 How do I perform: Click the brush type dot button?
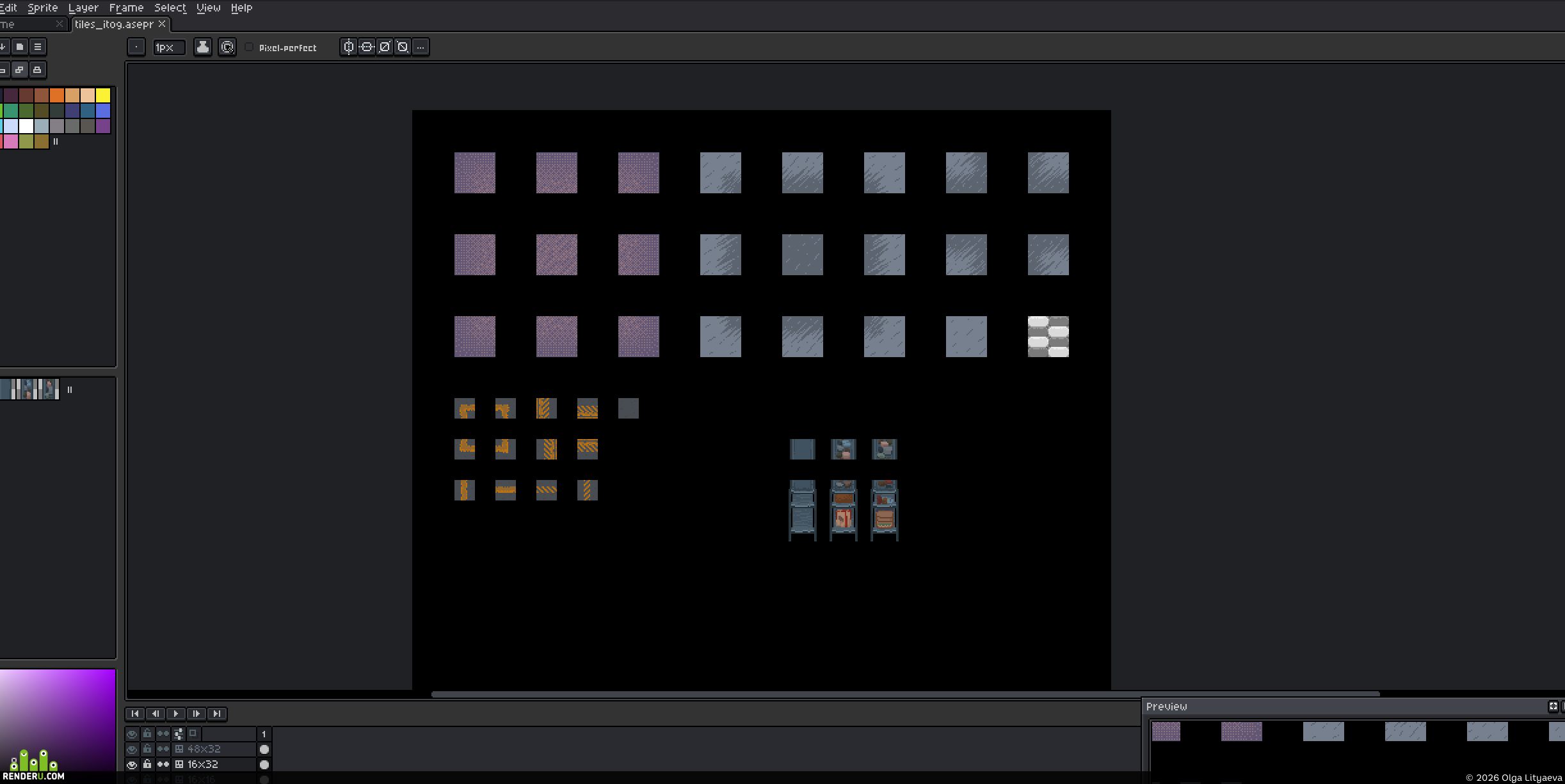coord(136,47)
